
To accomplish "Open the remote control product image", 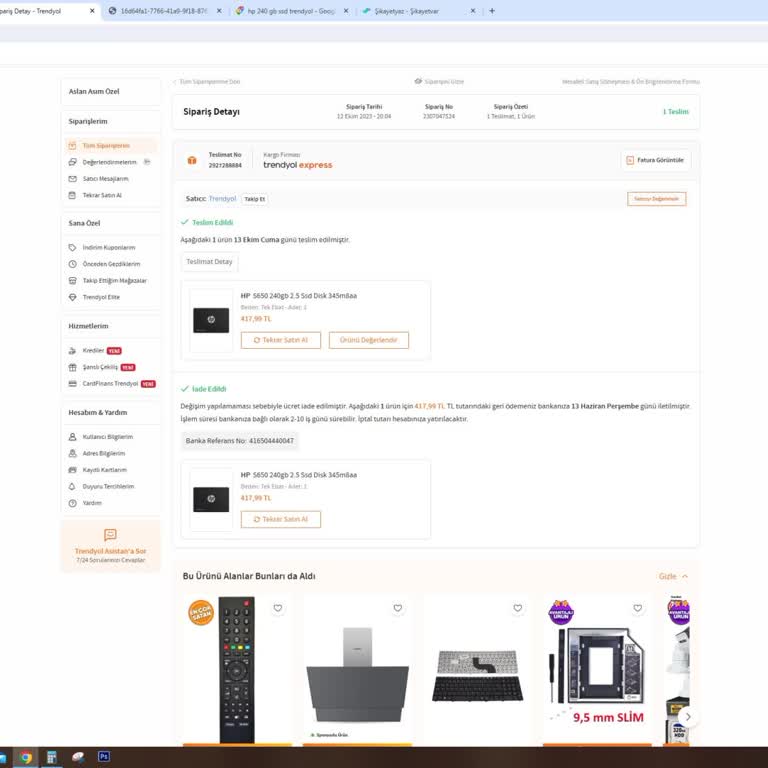I will (x=237, y=670).
